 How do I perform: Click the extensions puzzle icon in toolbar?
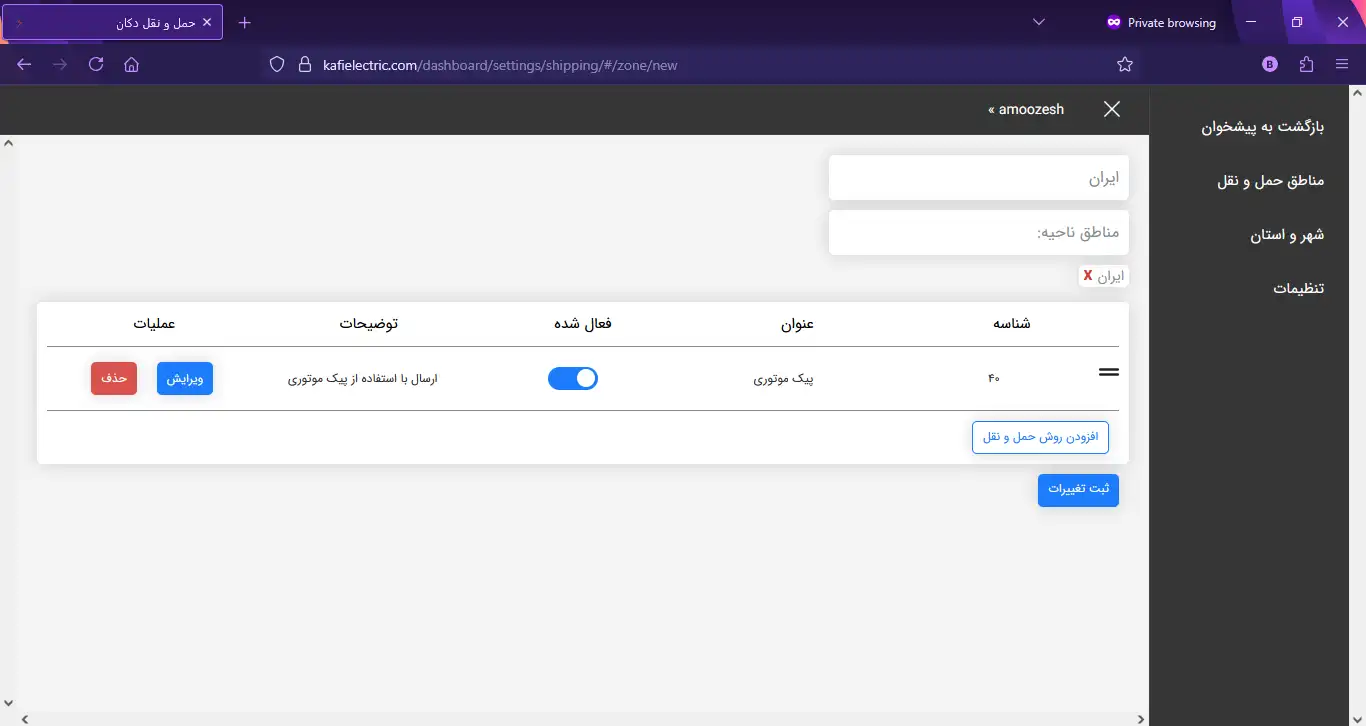pyautogui.click(x=1306, y=64)
